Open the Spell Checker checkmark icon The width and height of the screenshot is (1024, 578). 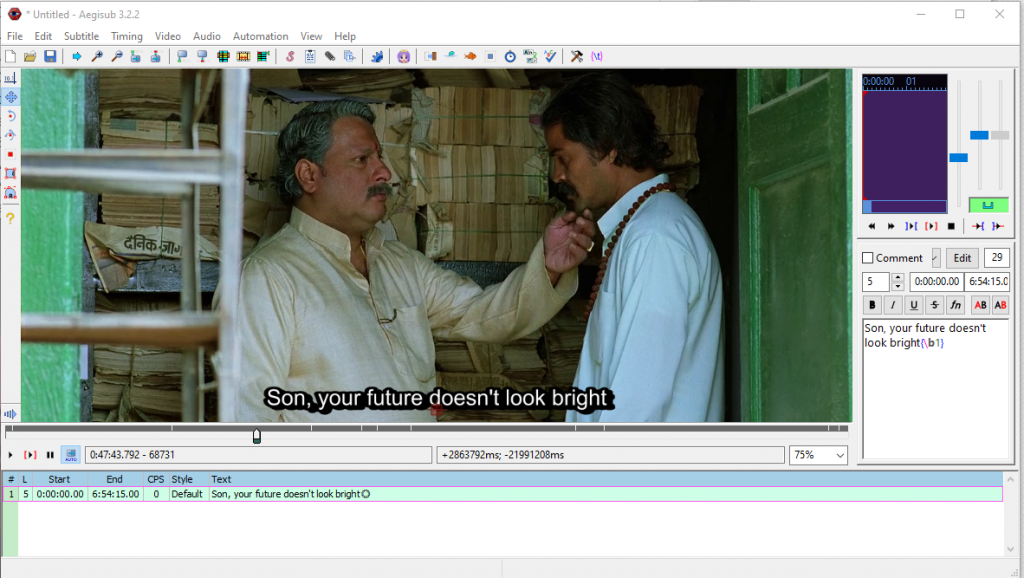[x=549, y=56]
